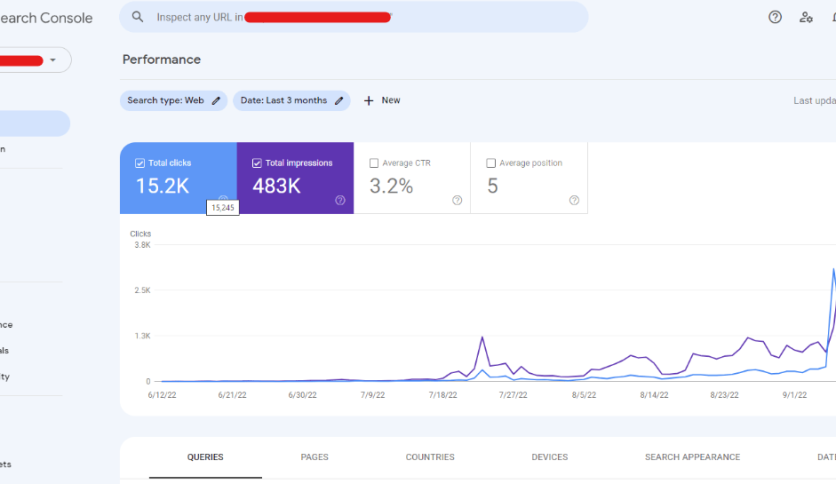
Task: Open users and settings icon
Action: [x=806, y=17]
